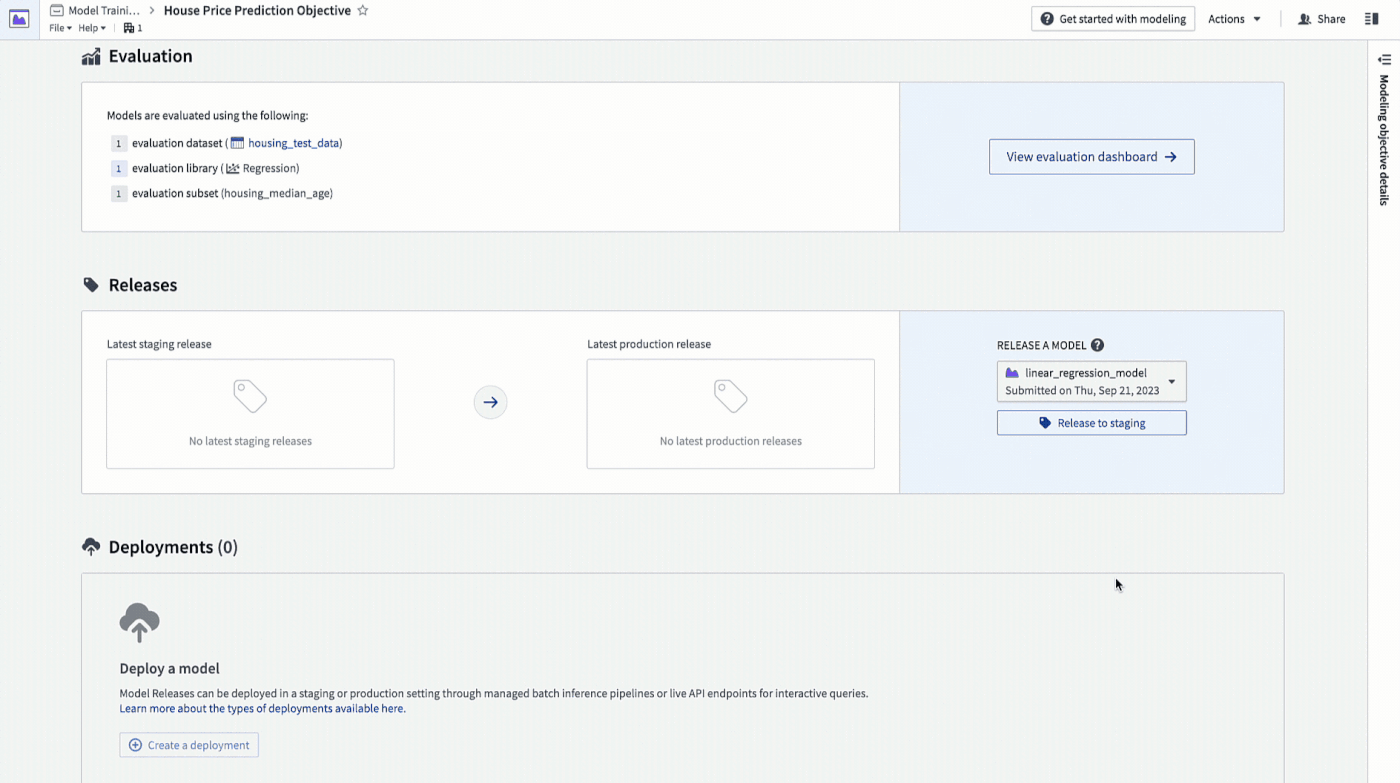The image size is (1400, 783).
Task: Click Create a deployment button
Action: pyautogui.click(x=189, y=745)
